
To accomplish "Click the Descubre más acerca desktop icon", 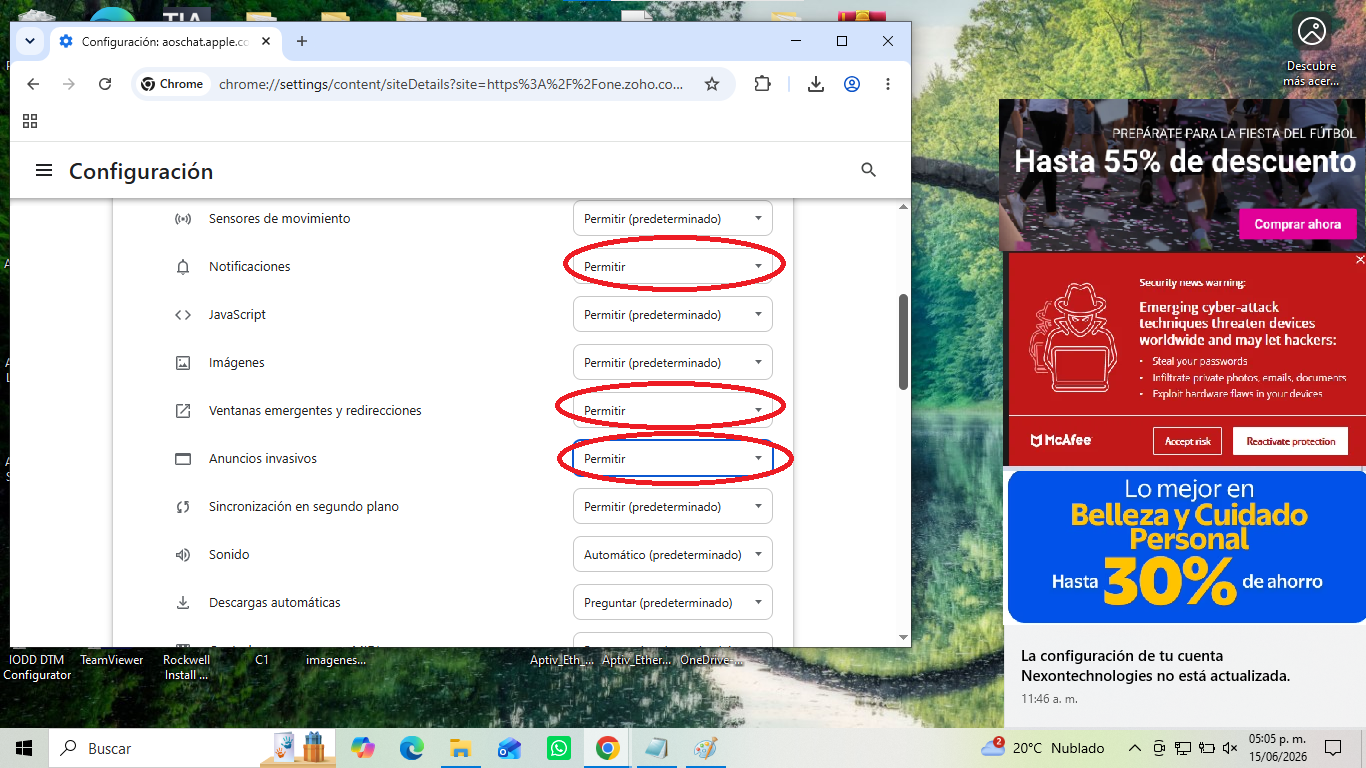I will [1311, 50].
